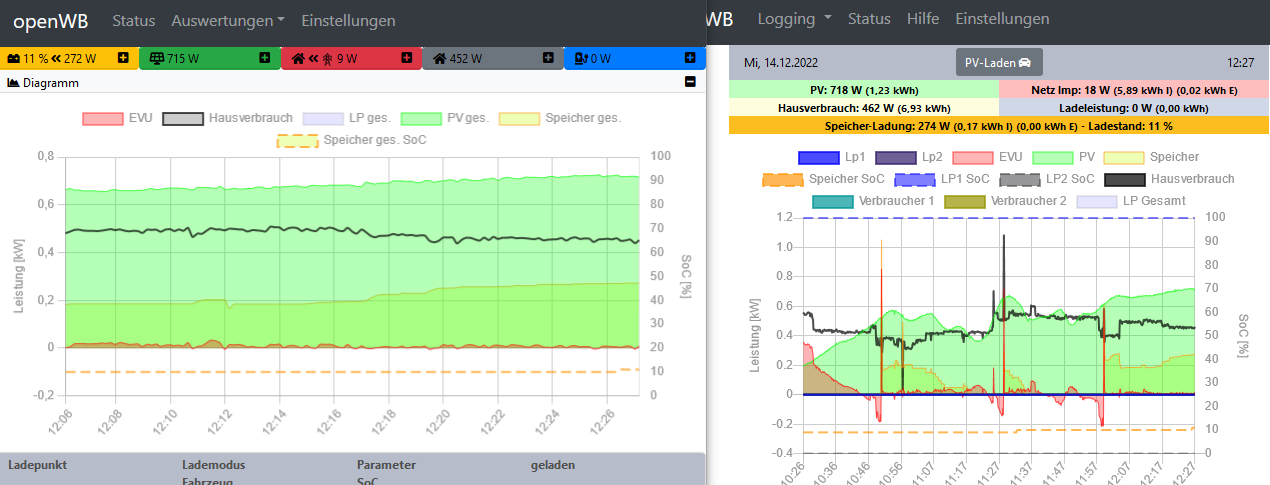Expand the yellow battery storage card
Screen dimensions: 1270x485
pyautogui.click(x=123, y=59)
